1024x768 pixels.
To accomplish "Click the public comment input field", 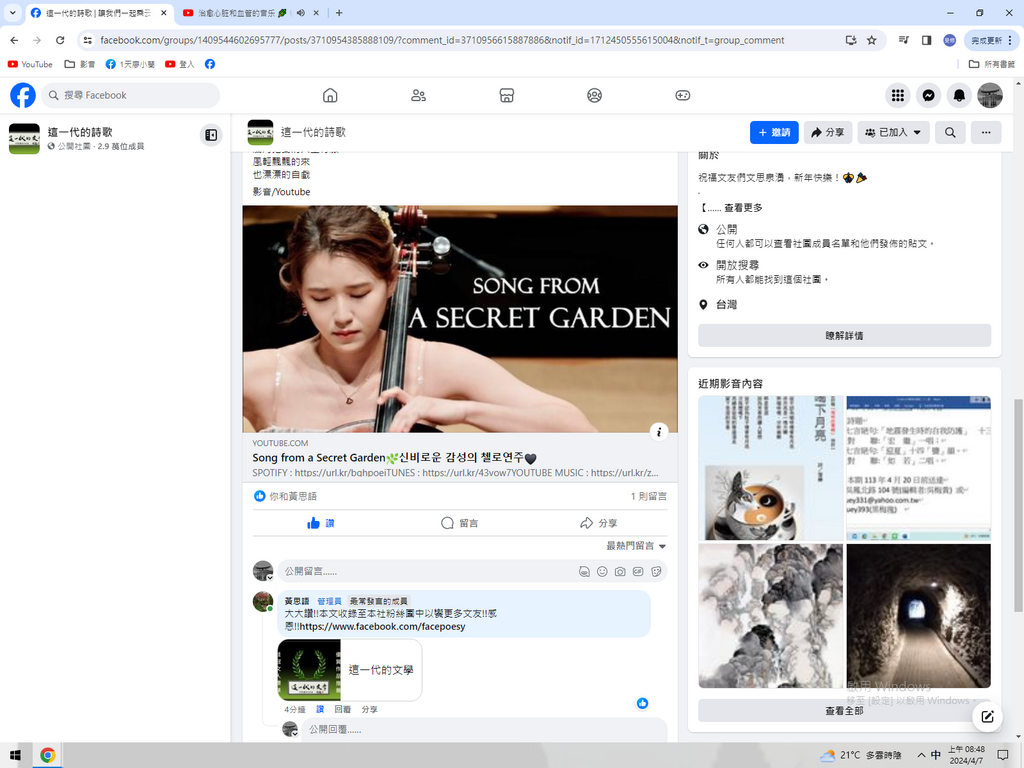I will point(428,571).
